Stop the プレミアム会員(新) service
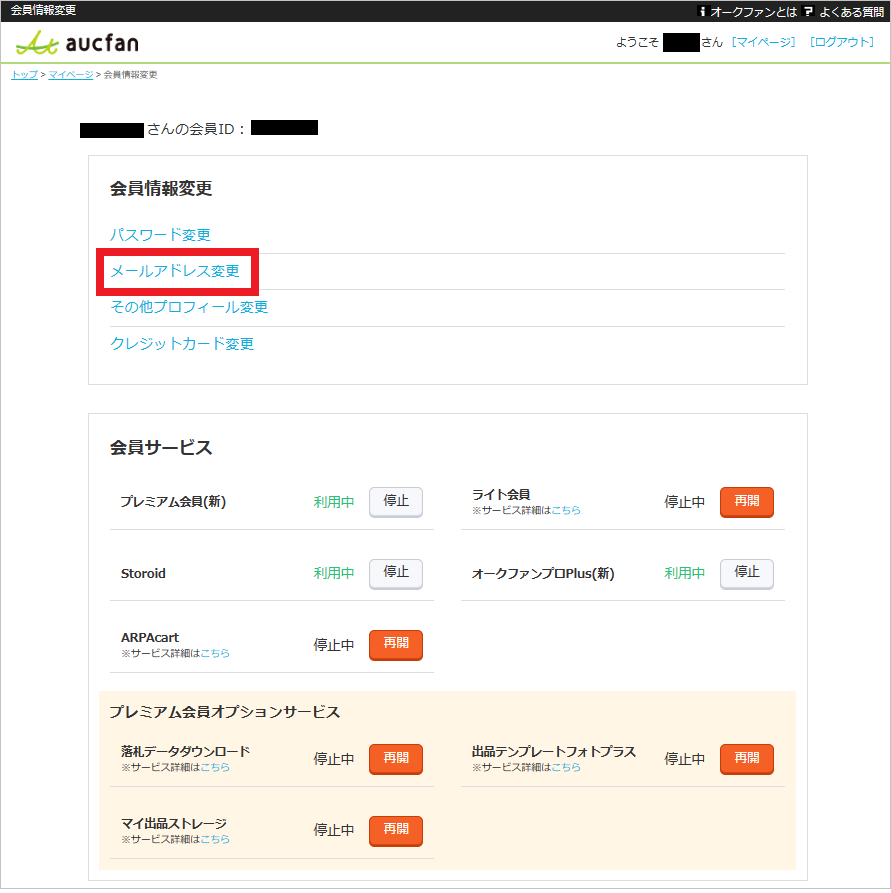Screen dimensions: 891x893 395,502
